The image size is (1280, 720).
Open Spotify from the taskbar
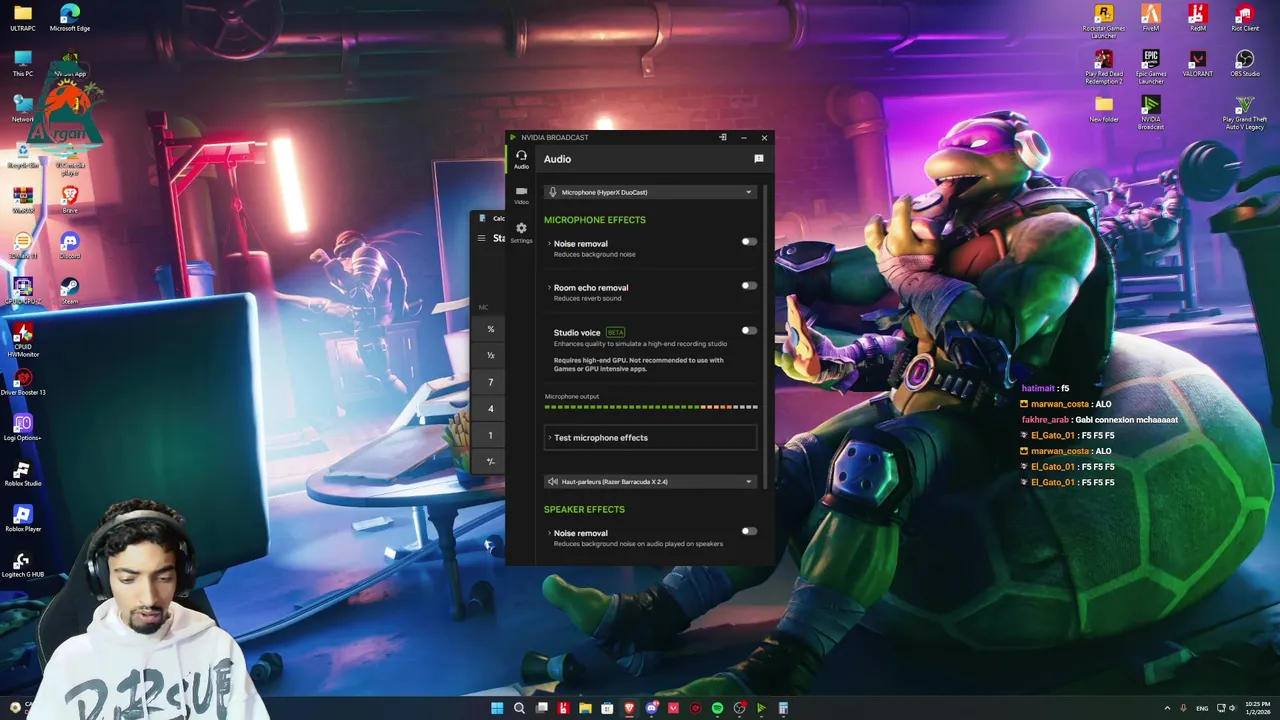coord(717,708)
